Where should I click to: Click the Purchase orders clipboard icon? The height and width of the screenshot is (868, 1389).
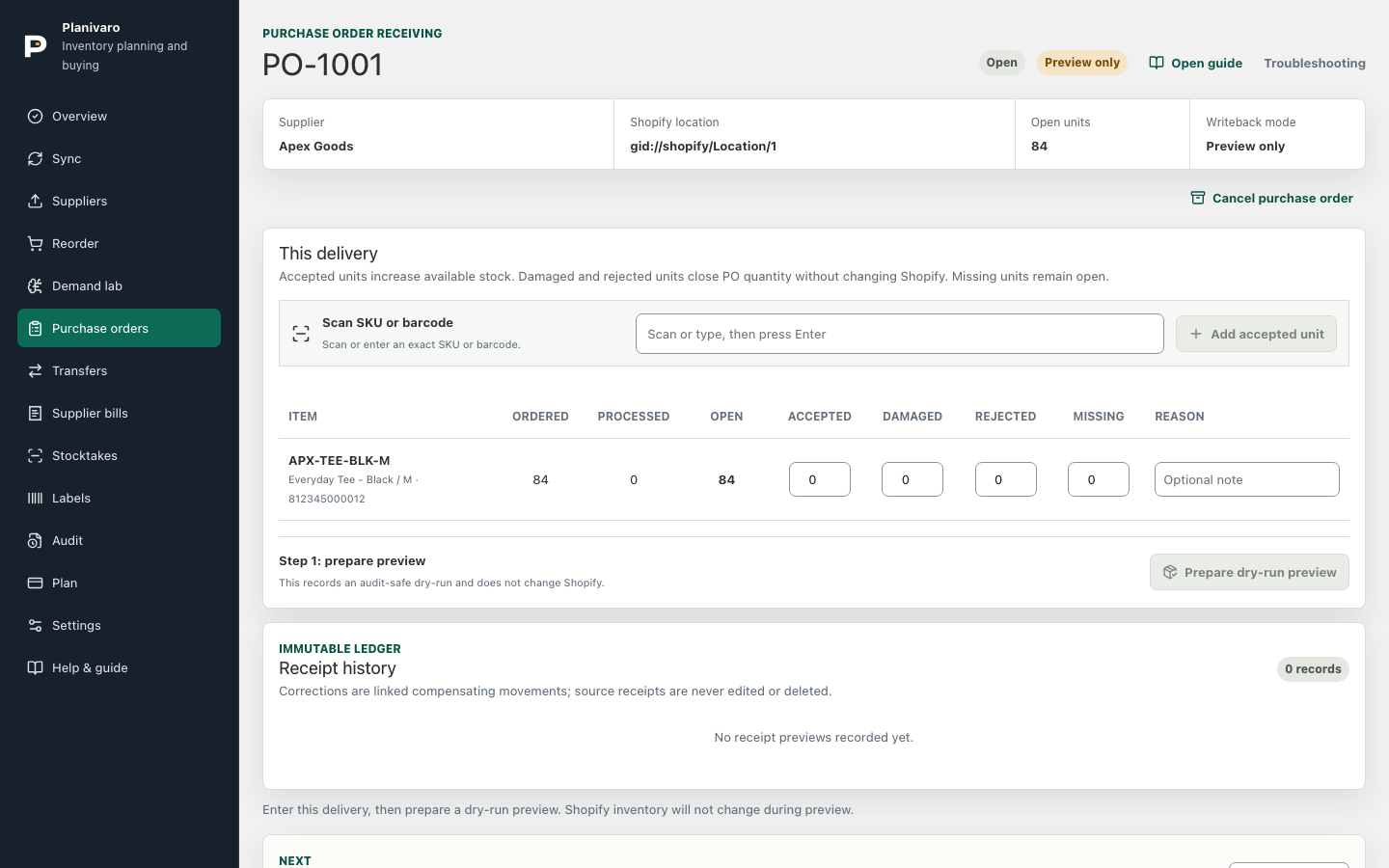[35, 328]
